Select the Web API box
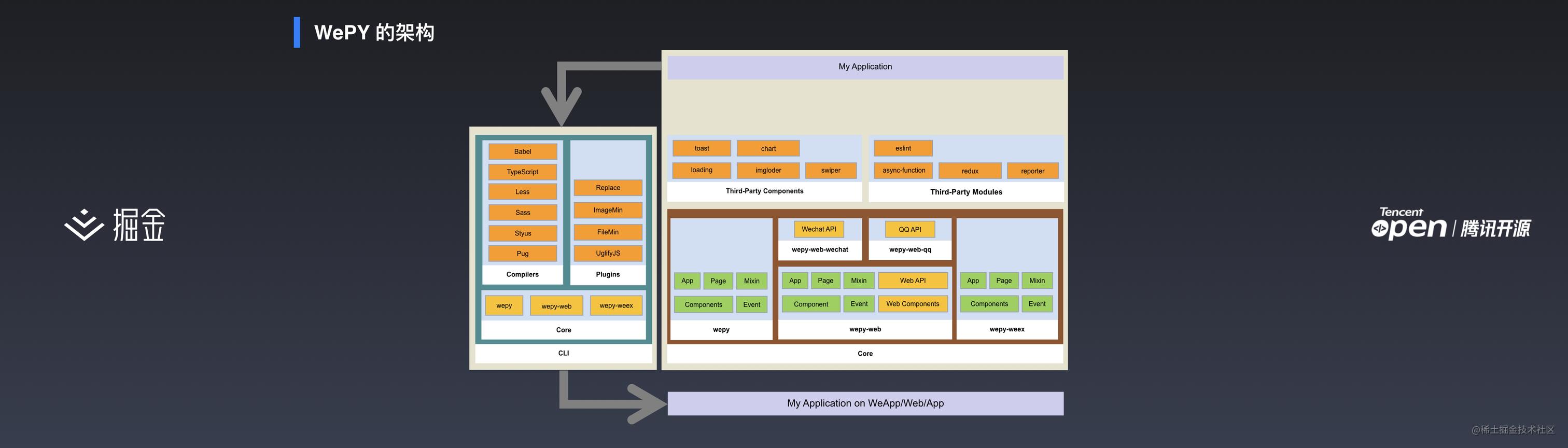Viewport: 1568px width, 448px height. (913, 281)
